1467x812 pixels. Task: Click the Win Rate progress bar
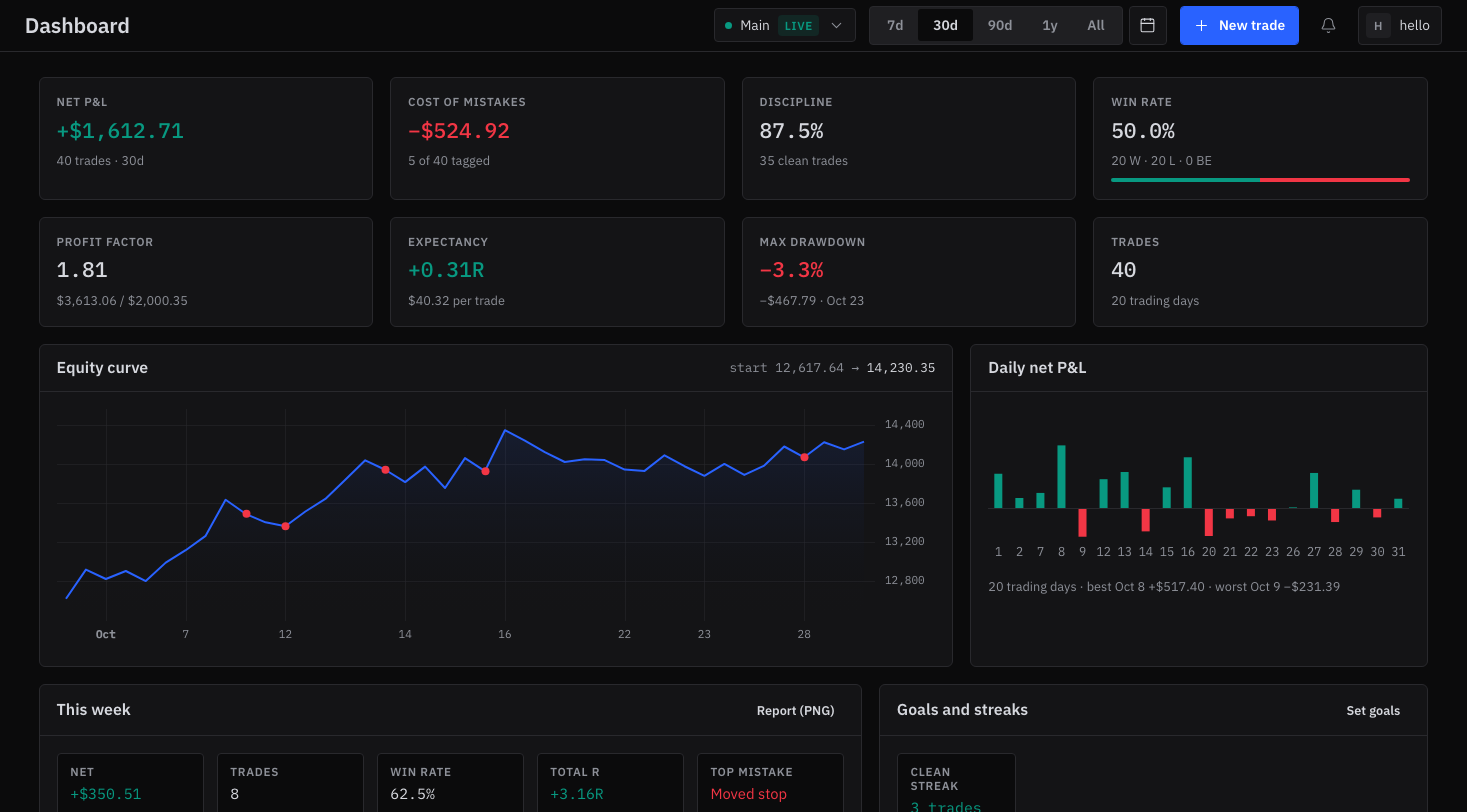tap(1260, 180)
